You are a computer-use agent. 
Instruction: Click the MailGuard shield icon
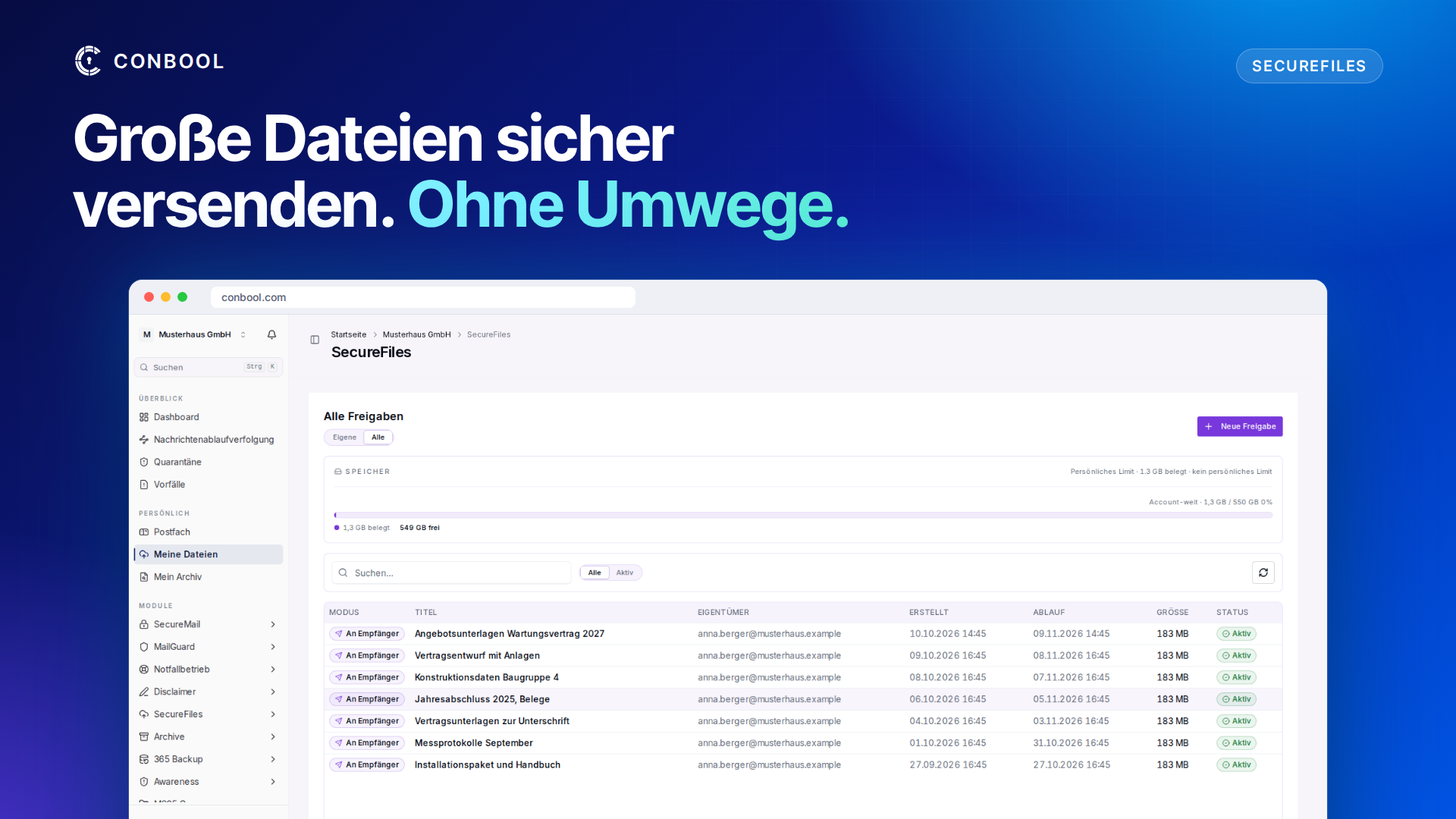(x=144, y=647)
